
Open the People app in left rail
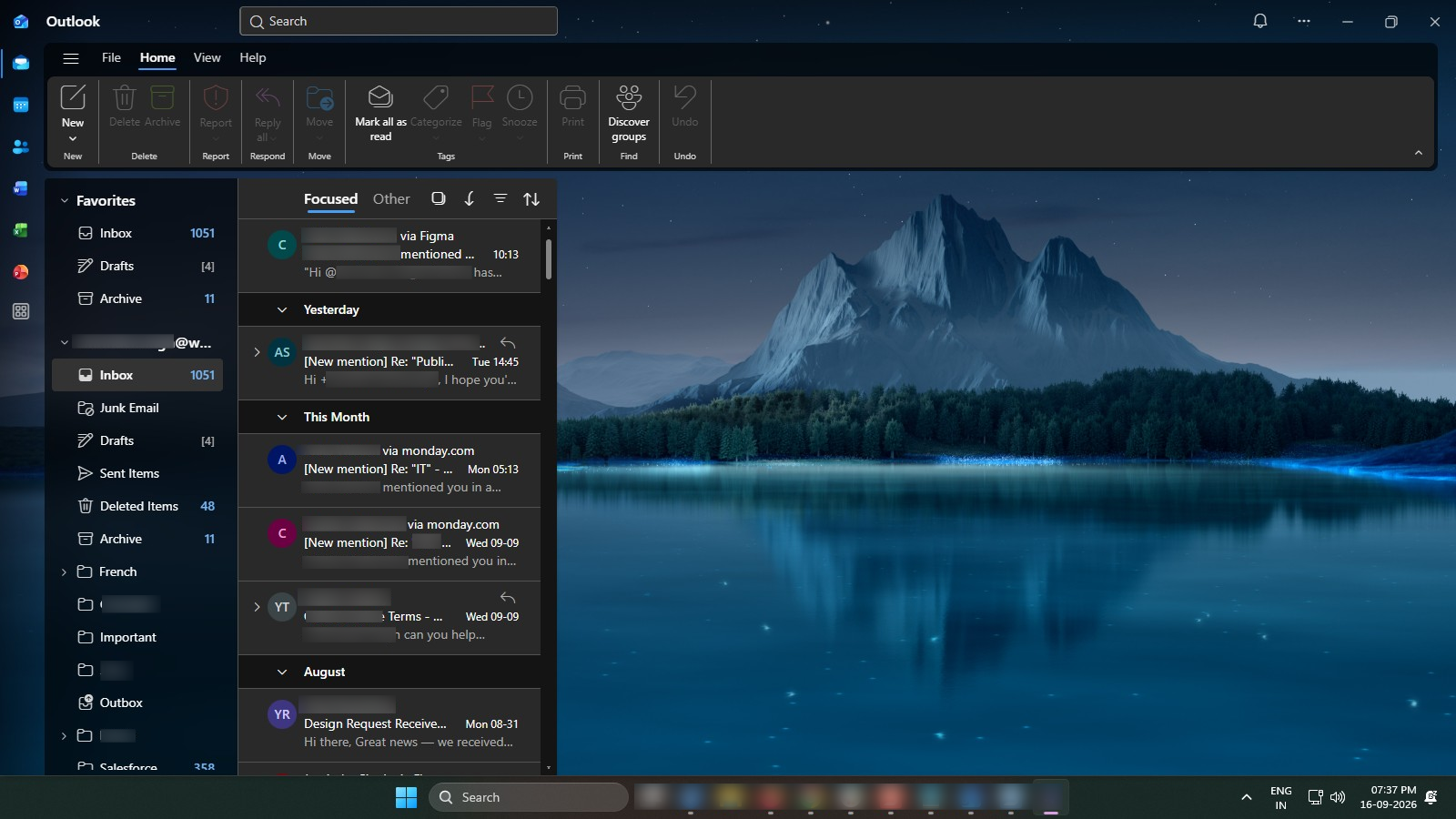pos(21,147)
